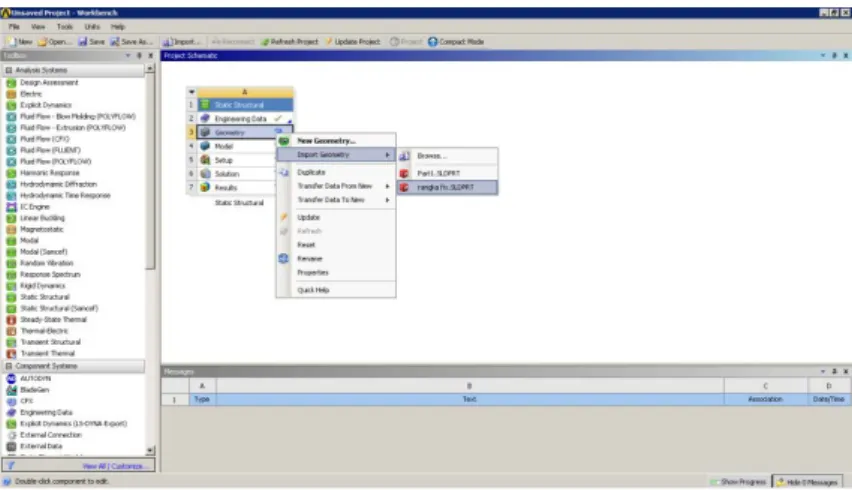Open the Project Schematic panel dropdown arrow
852x490 pixels.
tap(823, 55)
